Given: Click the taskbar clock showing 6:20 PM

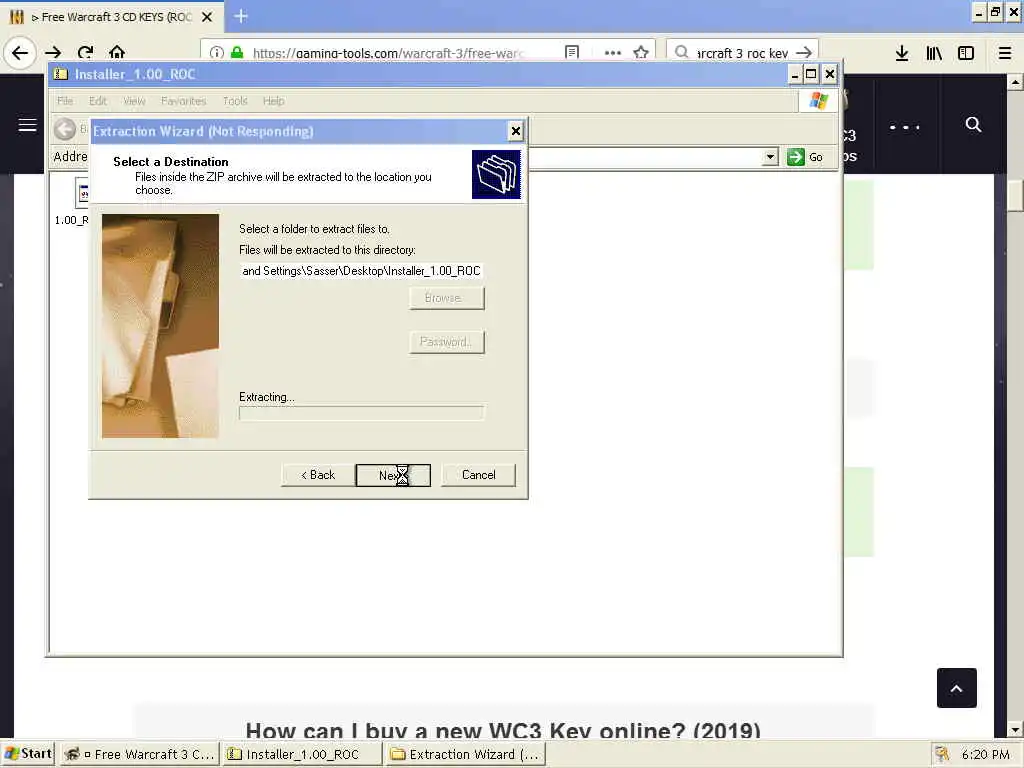Looking at the screenshot, I should pyautogui.click(x=985, y=754).
